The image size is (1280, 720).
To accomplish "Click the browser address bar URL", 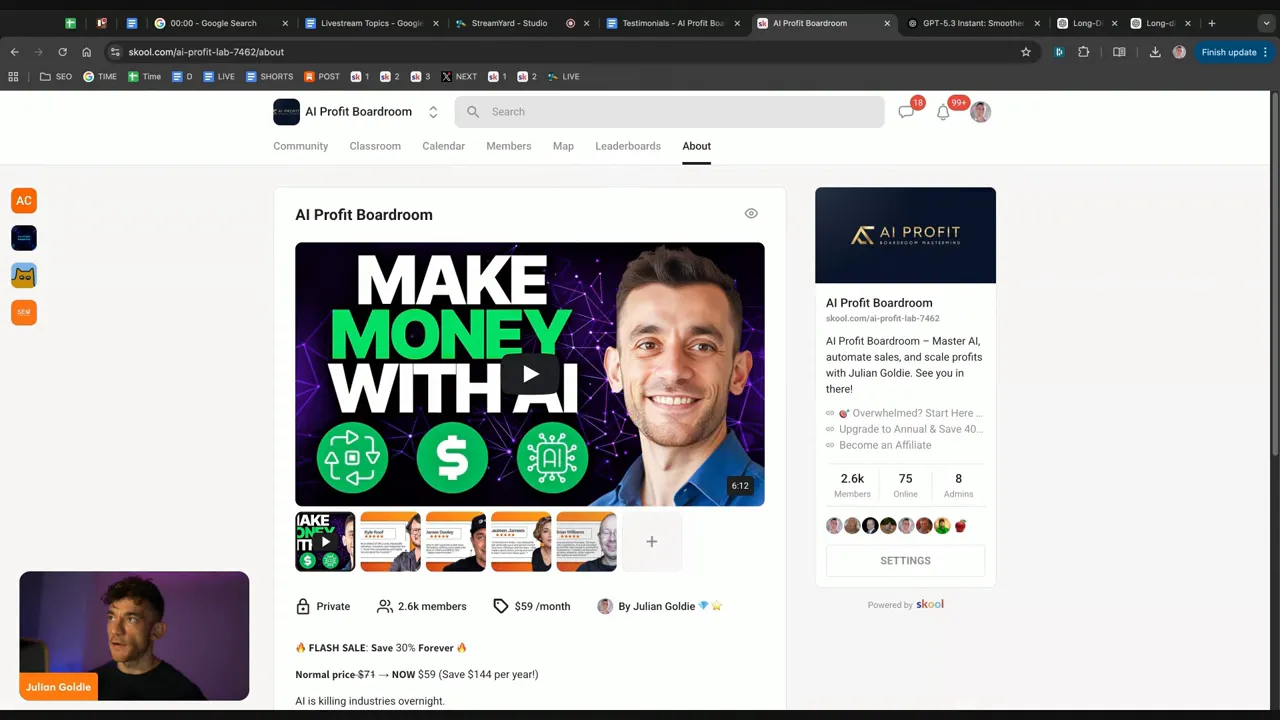I will click(206, 52).
